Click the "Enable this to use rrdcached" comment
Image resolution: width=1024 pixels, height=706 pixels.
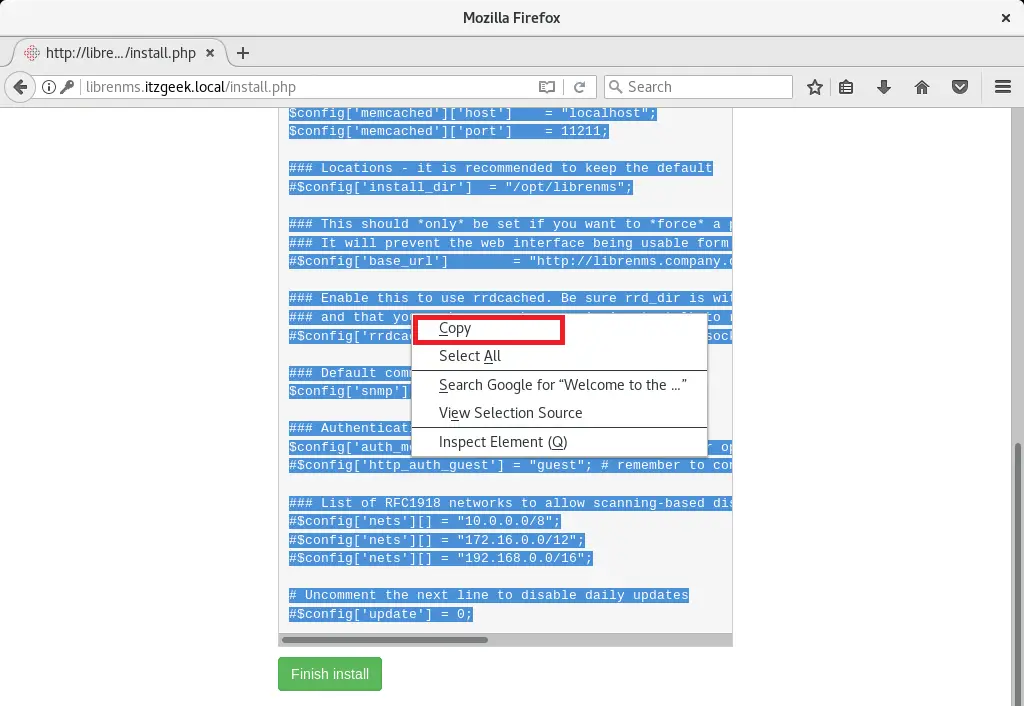[x=510, y=298]
